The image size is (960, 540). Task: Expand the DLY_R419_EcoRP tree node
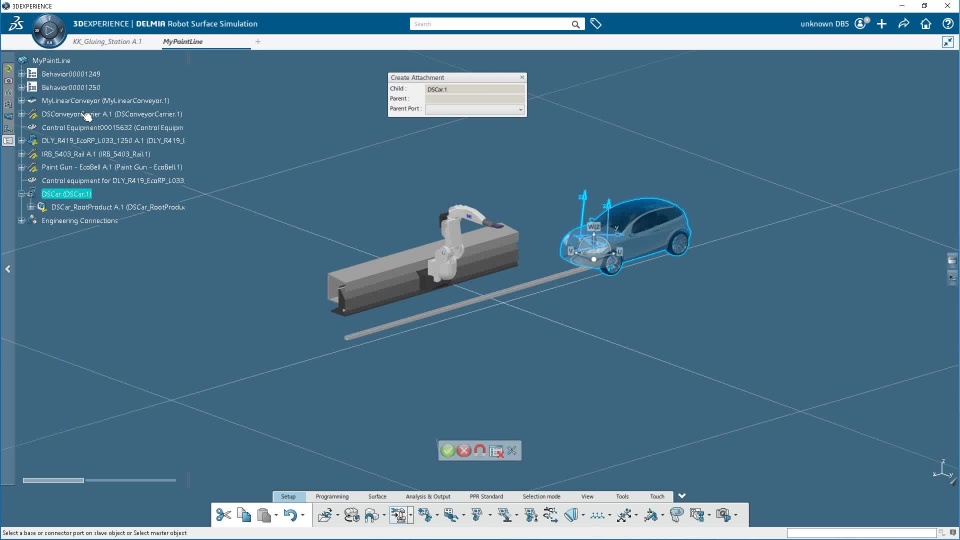click(x=21, y=141)
